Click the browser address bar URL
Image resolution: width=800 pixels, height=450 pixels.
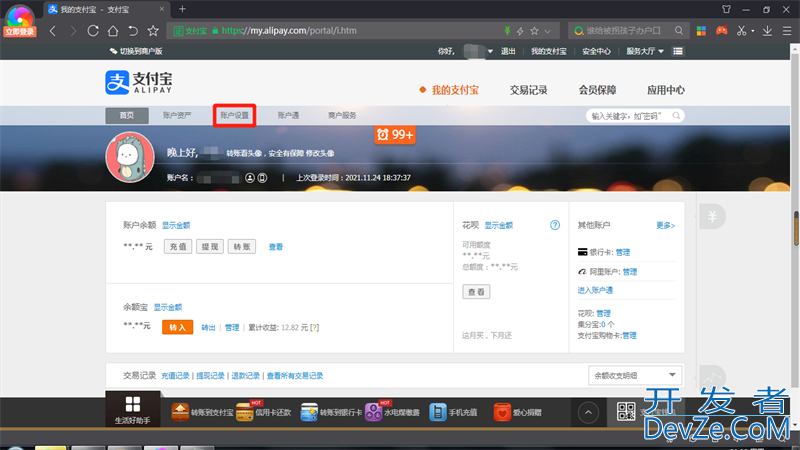point(289,31)
